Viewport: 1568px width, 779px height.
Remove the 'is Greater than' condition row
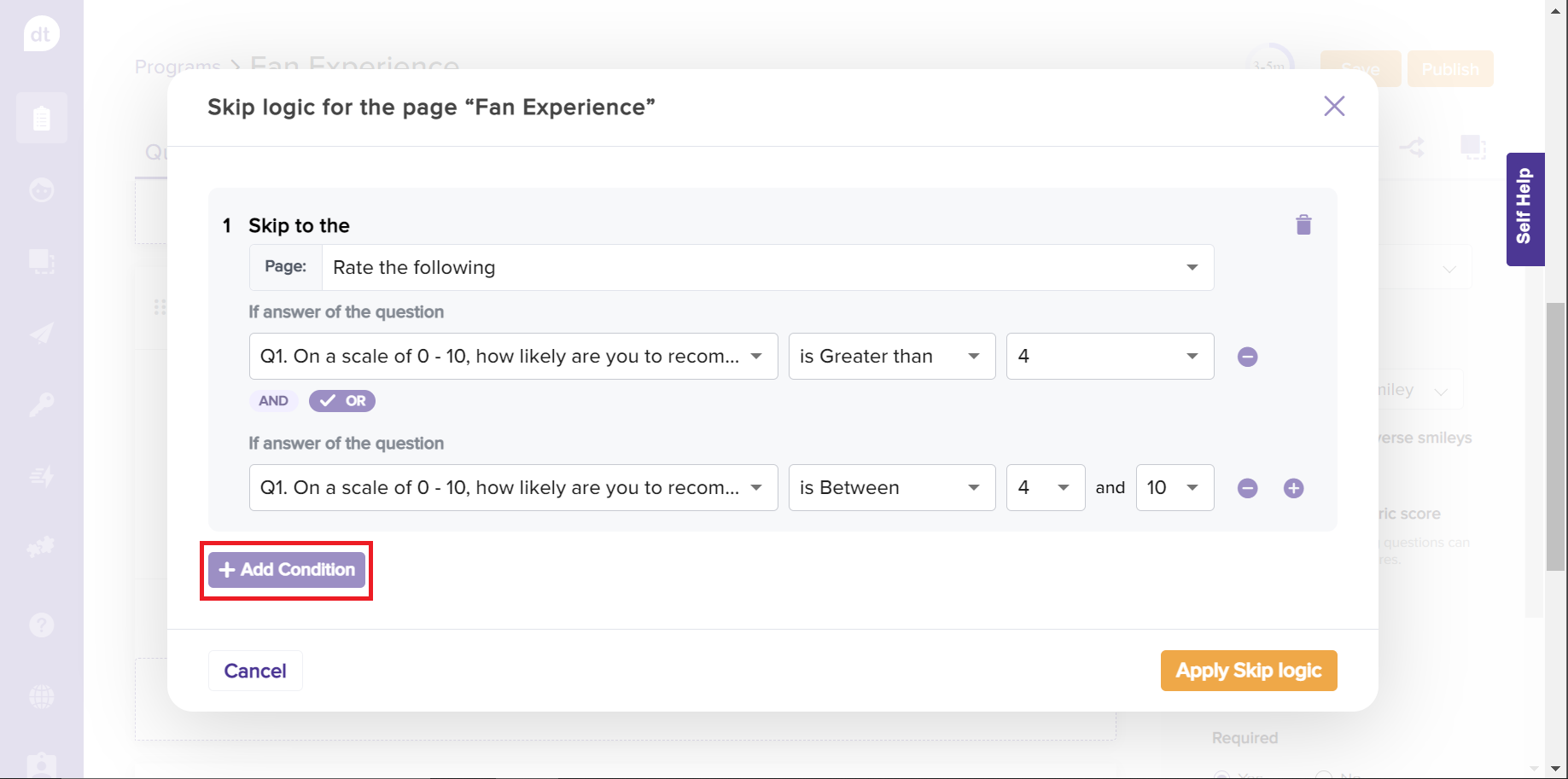[1247, 357]
